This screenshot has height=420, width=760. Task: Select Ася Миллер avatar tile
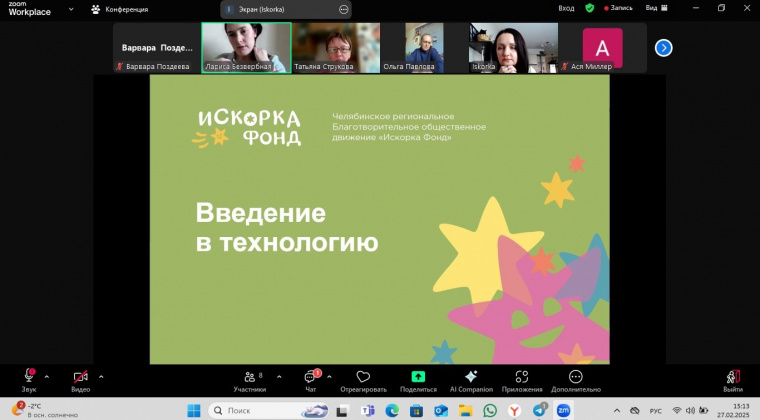[602, 48]
